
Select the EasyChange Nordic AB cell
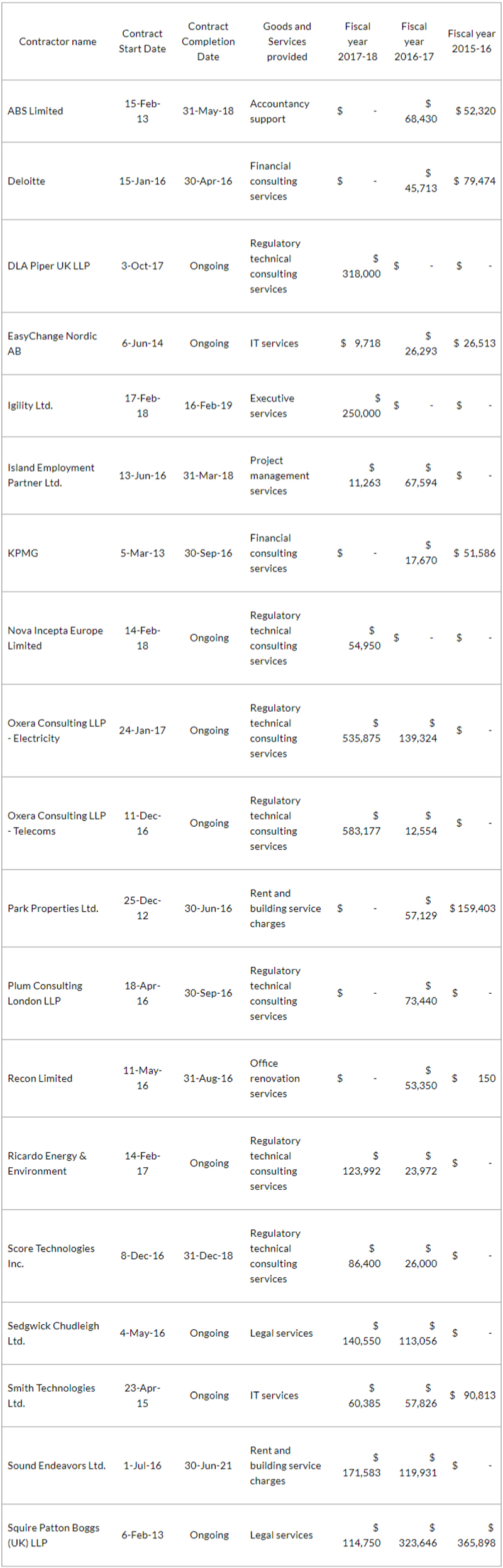click(x=52, y=344)
